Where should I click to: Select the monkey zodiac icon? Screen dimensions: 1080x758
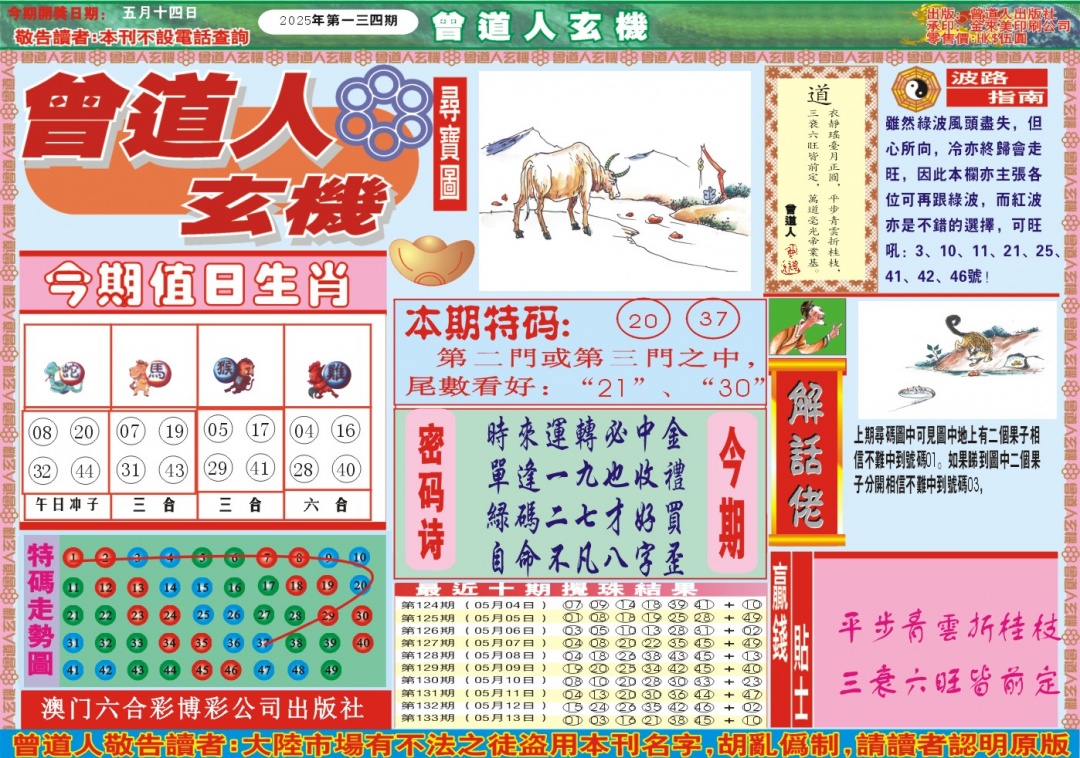coord(236,375)
